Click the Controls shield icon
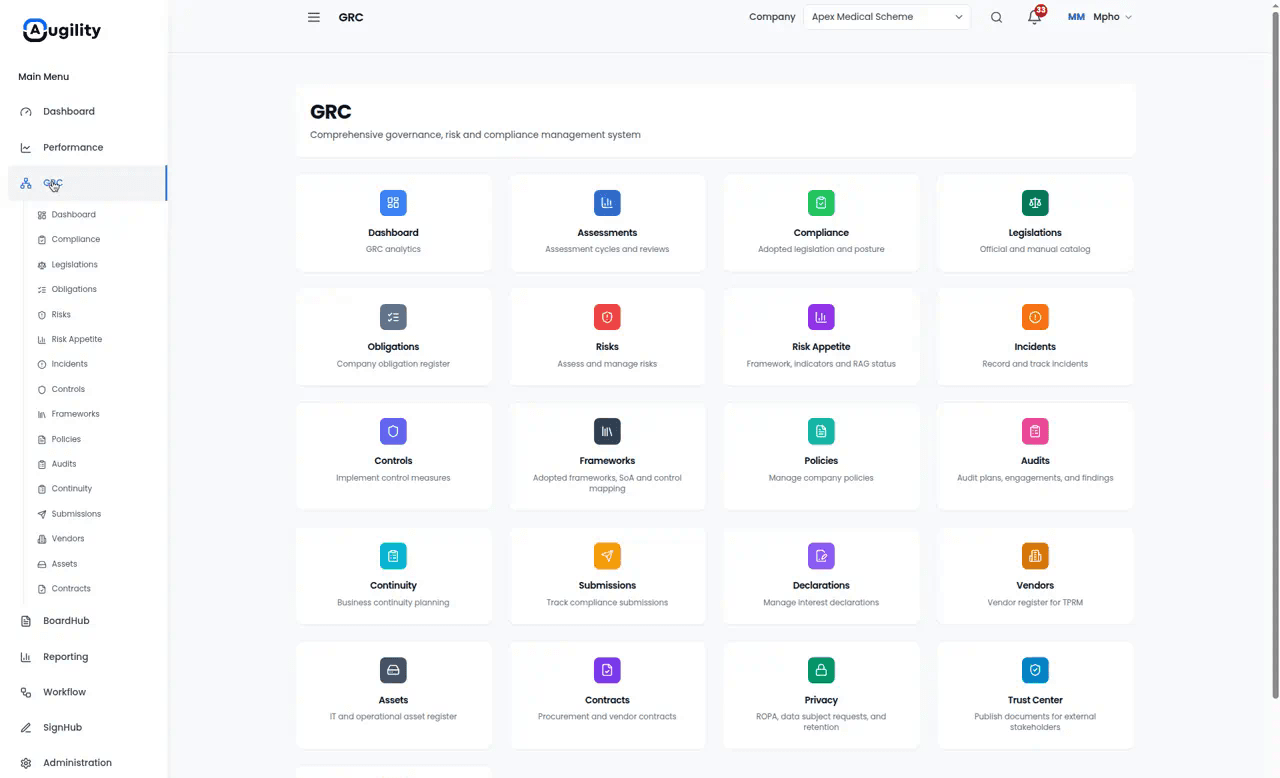The height and width of the screenshot is (778, 1280). 393,431
